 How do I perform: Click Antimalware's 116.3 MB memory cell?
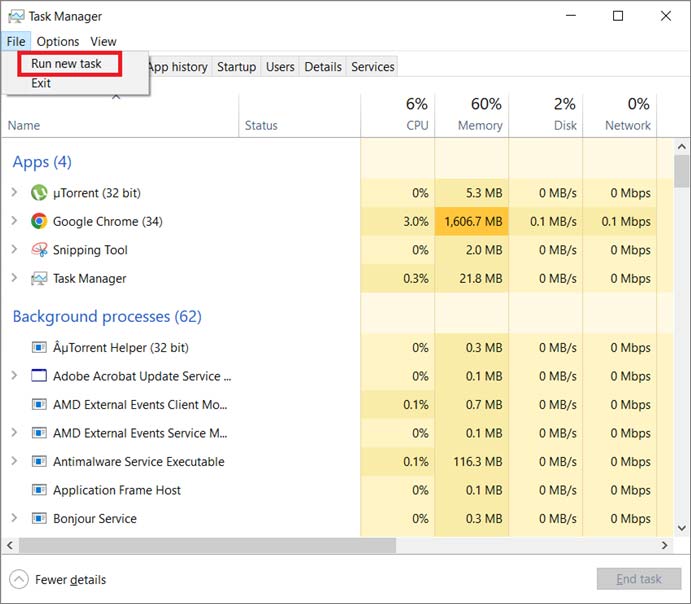[472, 461]
